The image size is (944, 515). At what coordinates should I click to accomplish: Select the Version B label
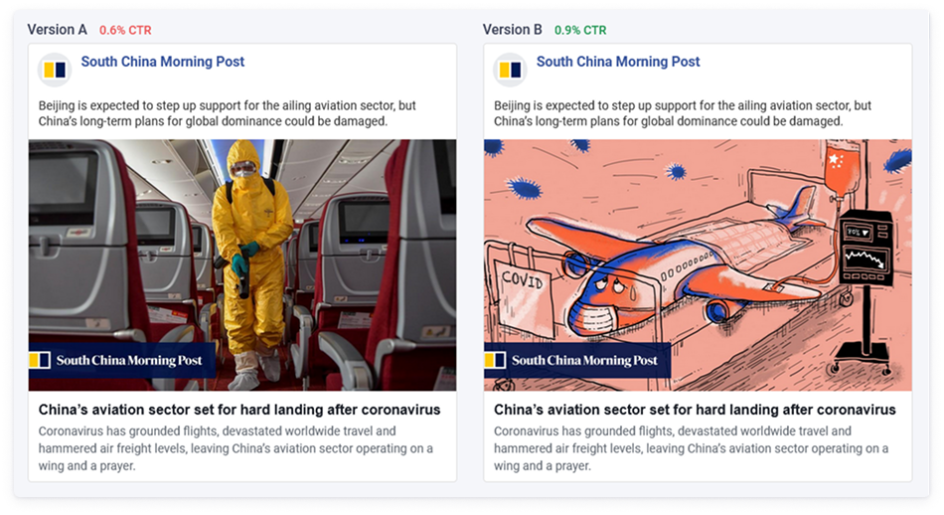pyautogui.click(x=512, y=30)
